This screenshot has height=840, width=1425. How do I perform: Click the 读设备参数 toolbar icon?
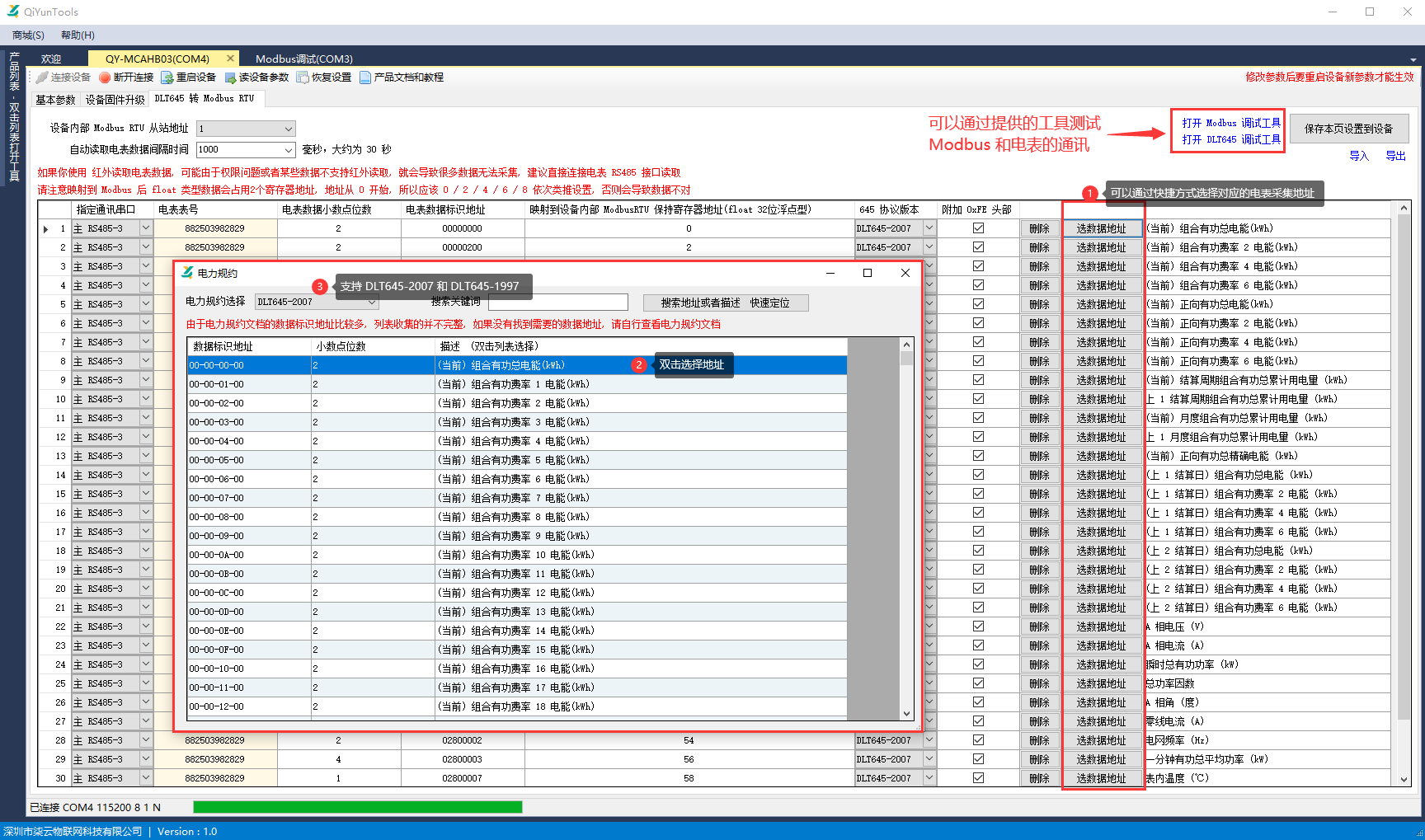[231, 77]
